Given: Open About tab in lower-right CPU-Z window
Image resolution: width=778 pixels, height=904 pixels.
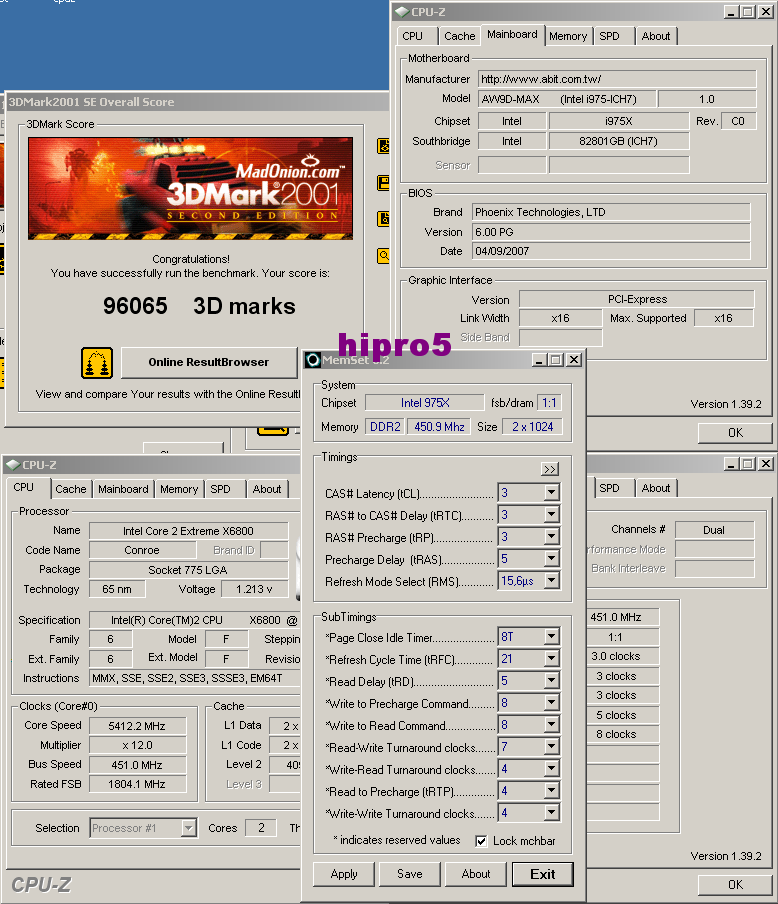Looking at the screenshot, I should pyautogui.click(x=656, y=488).
